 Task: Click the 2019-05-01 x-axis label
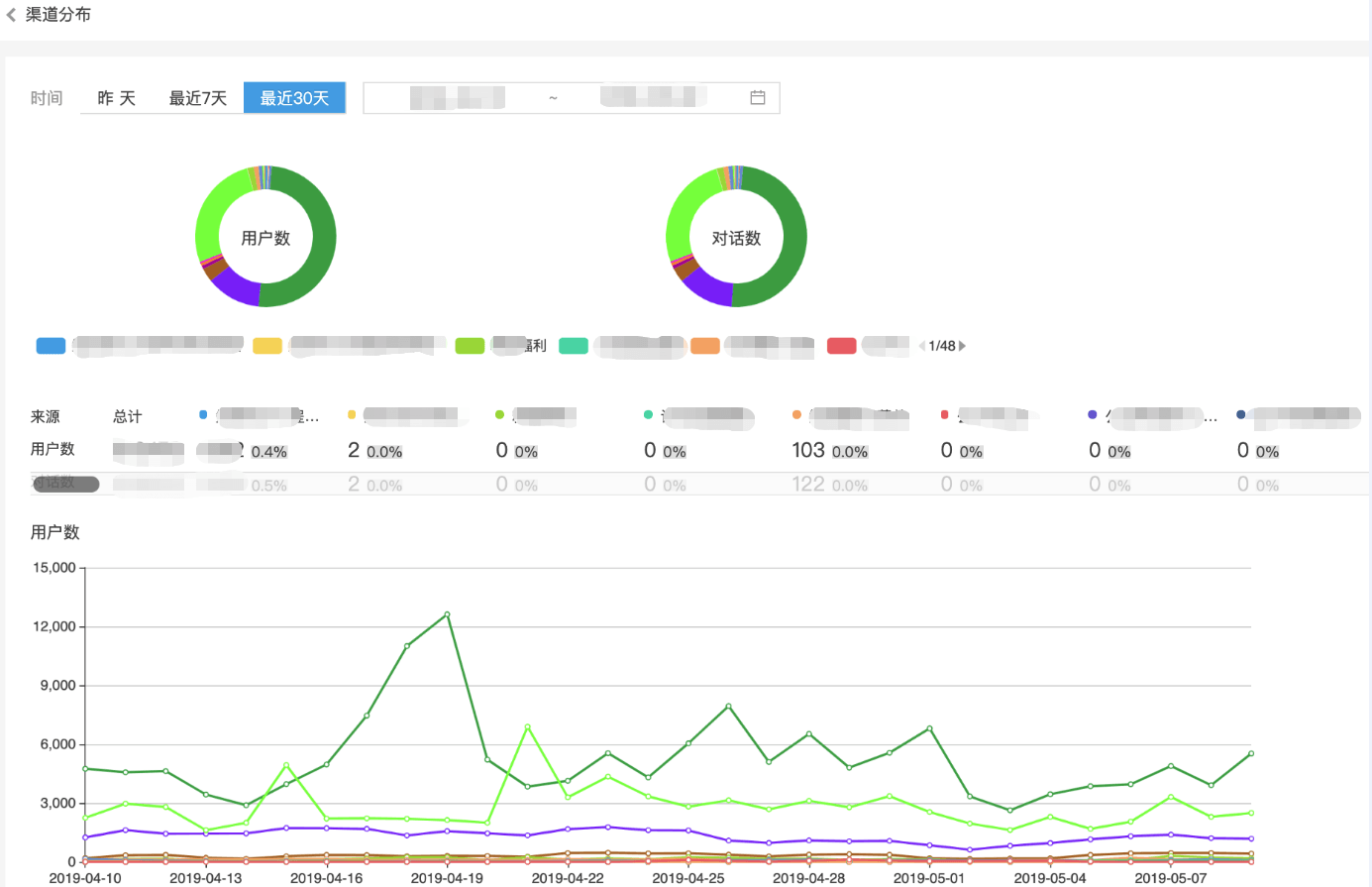pos(929,878)
